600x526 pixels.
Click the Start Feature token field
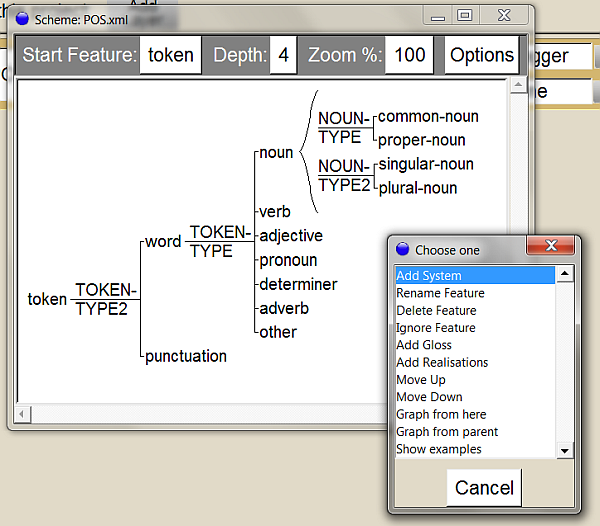[x=171, y=55]
